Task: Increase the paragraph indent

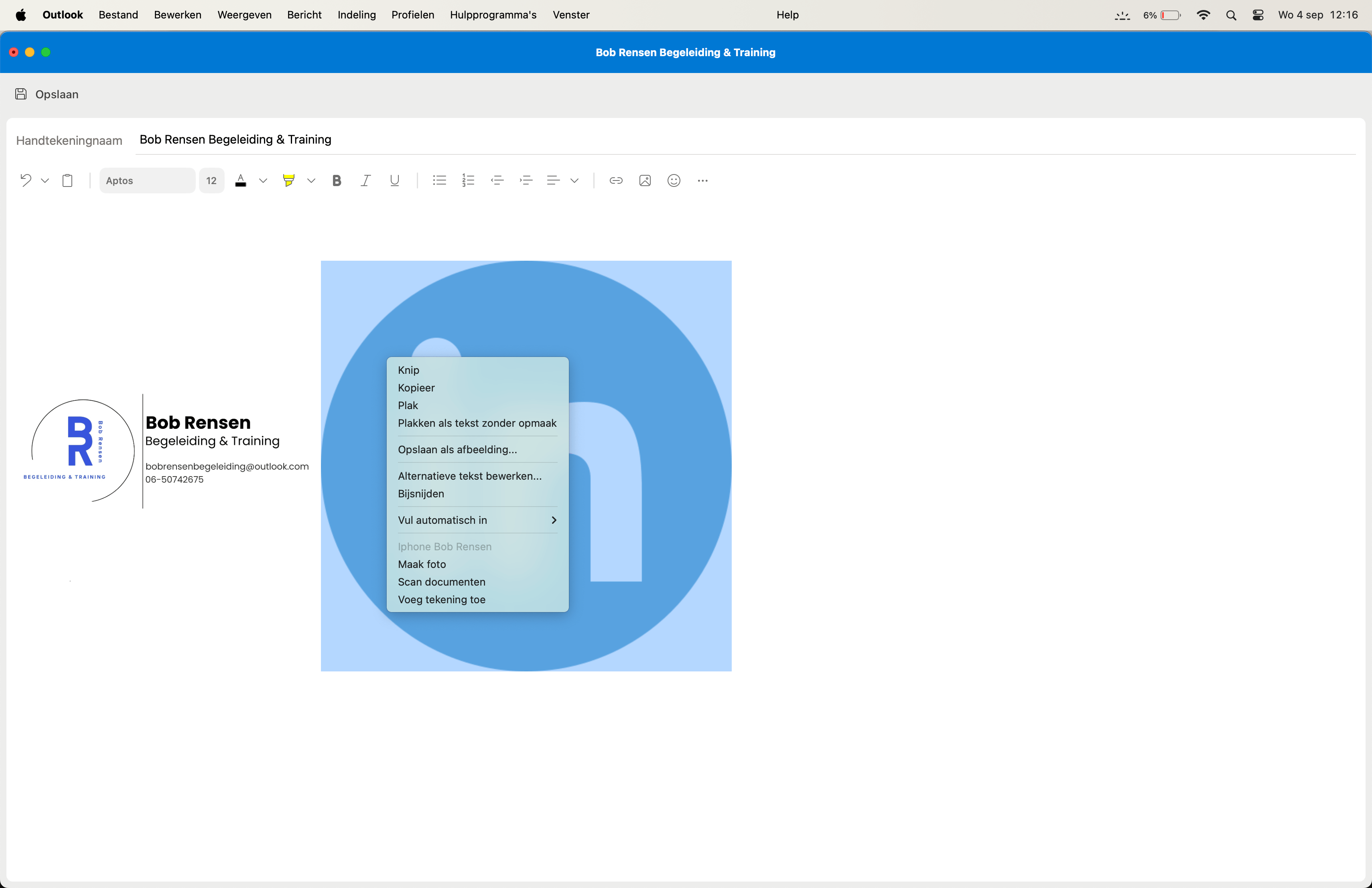Action: 526,180
